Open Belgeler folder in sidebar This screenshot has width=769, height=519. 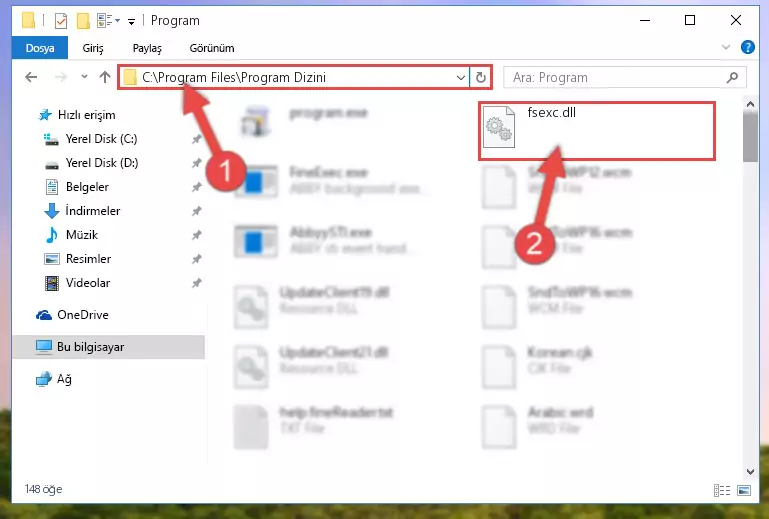point(87,187)
